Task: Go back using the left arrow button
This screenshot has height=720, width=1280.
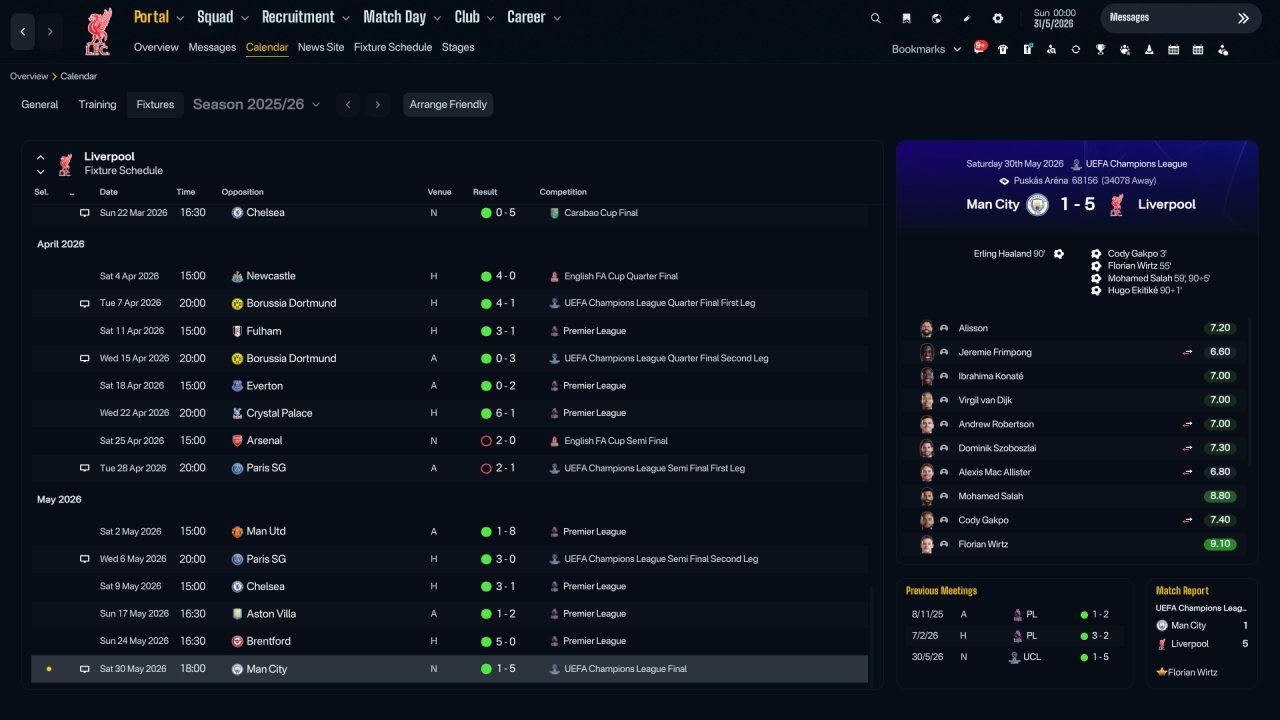Action: (23, 32)
